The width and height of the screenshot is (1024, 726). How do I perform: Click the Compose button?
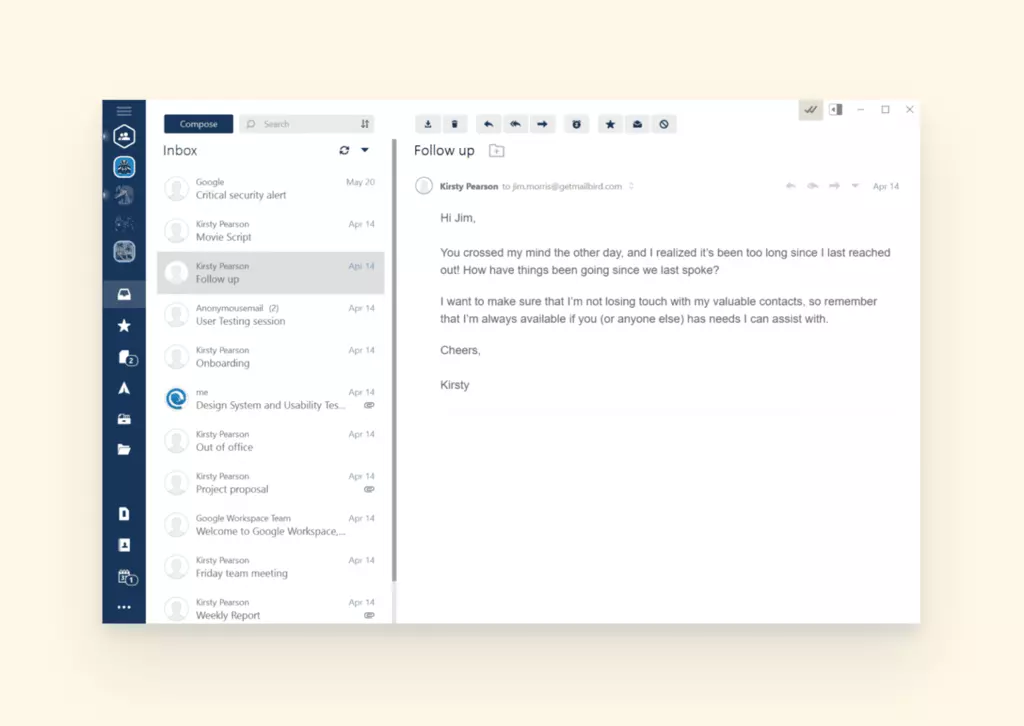click(198, 124)
